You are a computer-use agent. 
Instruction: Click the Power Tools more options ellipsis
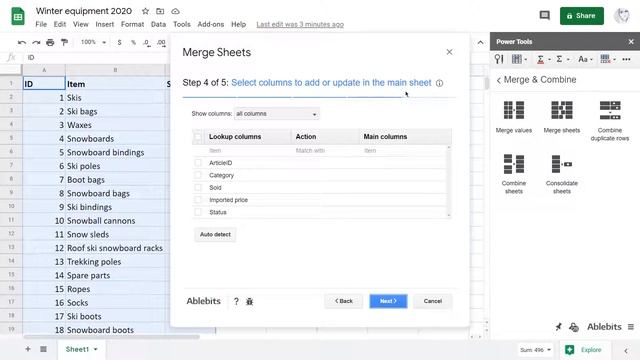tap(626, 59)
